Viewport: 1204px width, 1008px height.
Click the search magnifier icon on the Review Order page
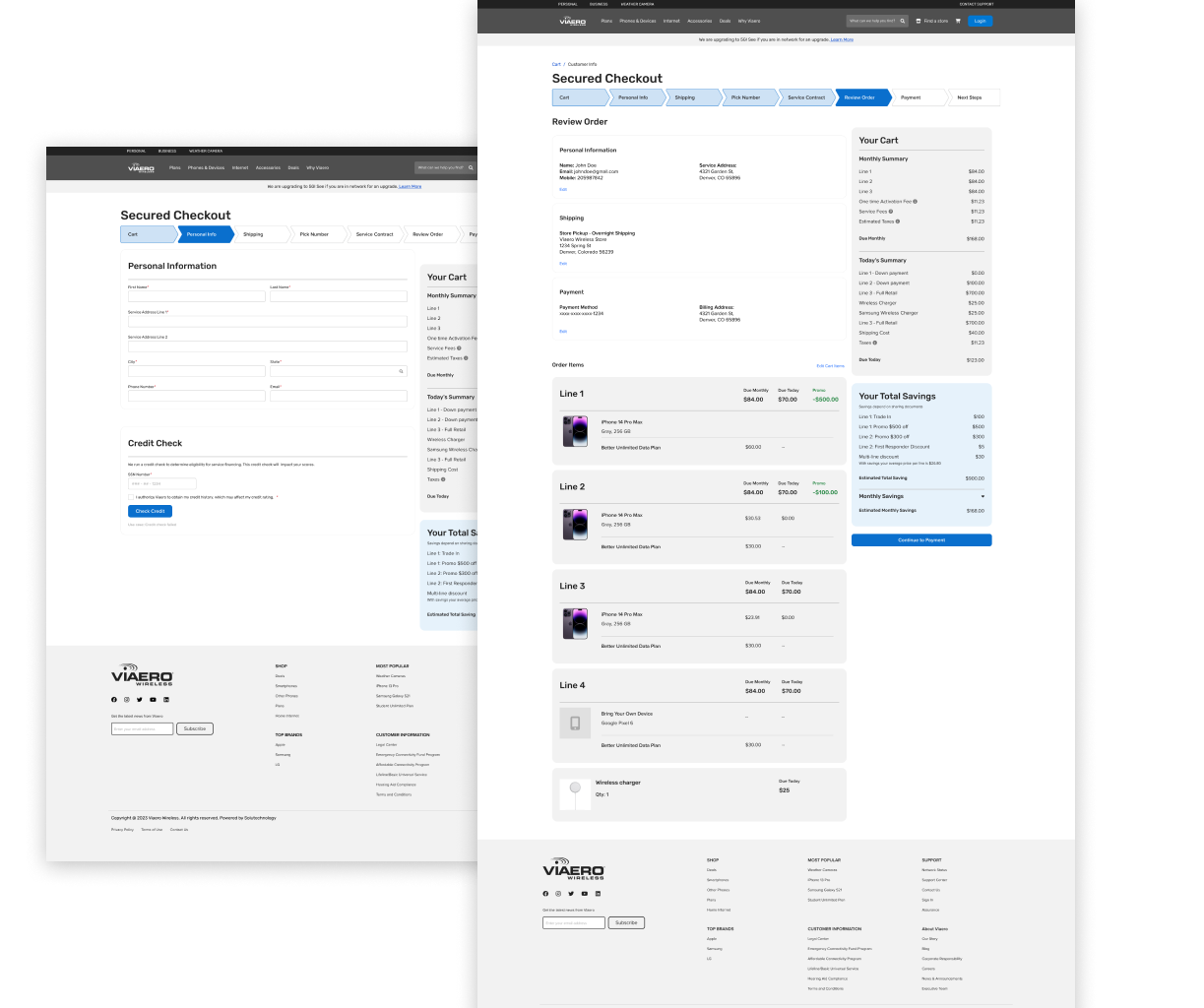coord(902,21)
